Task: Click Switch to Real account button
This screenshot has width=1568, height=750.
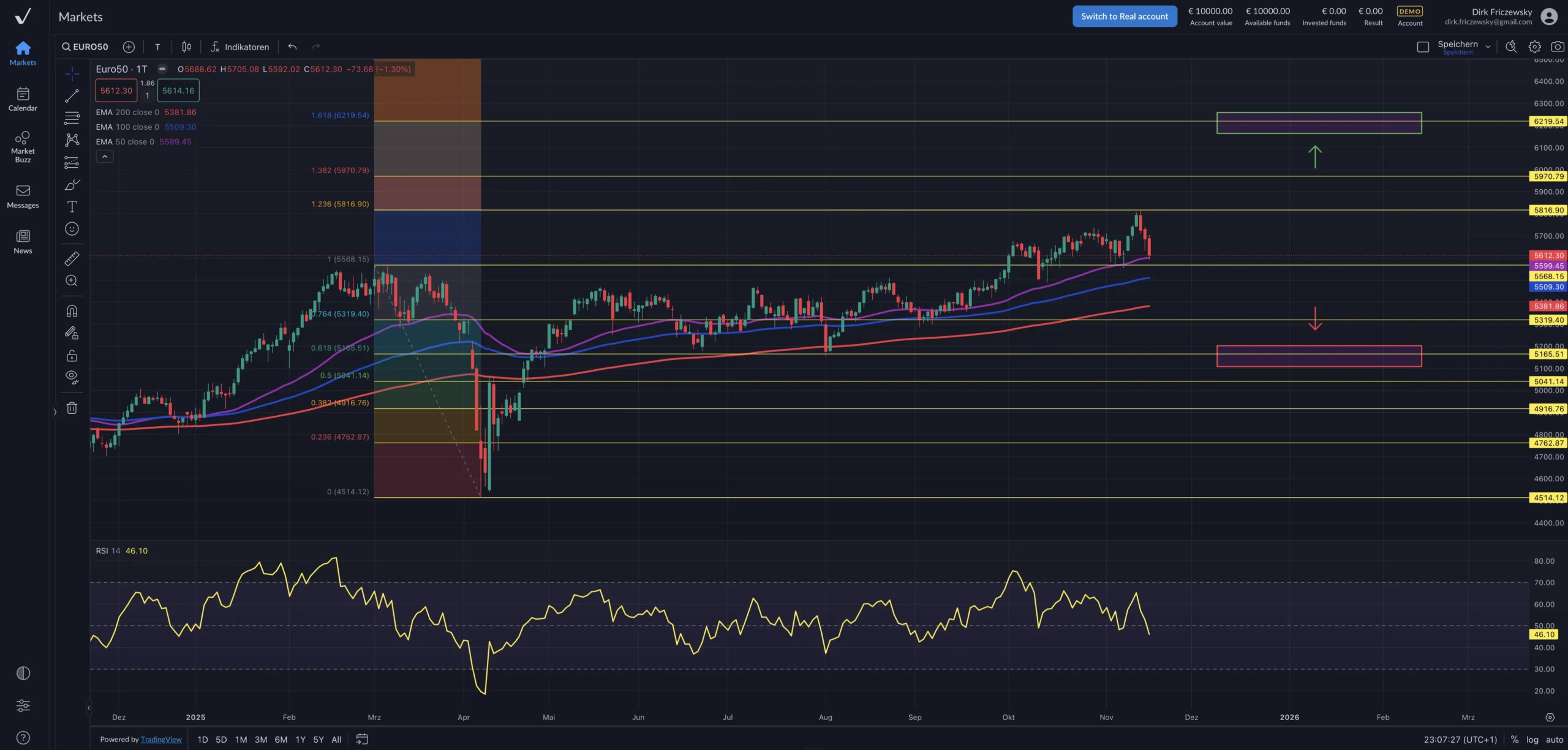Action: 1124,17
